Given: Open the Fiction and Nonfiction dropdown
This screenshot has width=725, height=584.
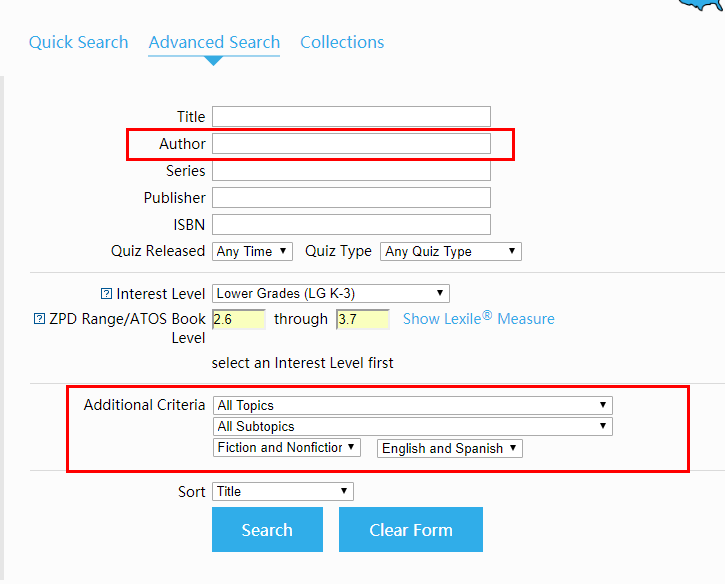Looking at the screenshot, I should 286,448.
